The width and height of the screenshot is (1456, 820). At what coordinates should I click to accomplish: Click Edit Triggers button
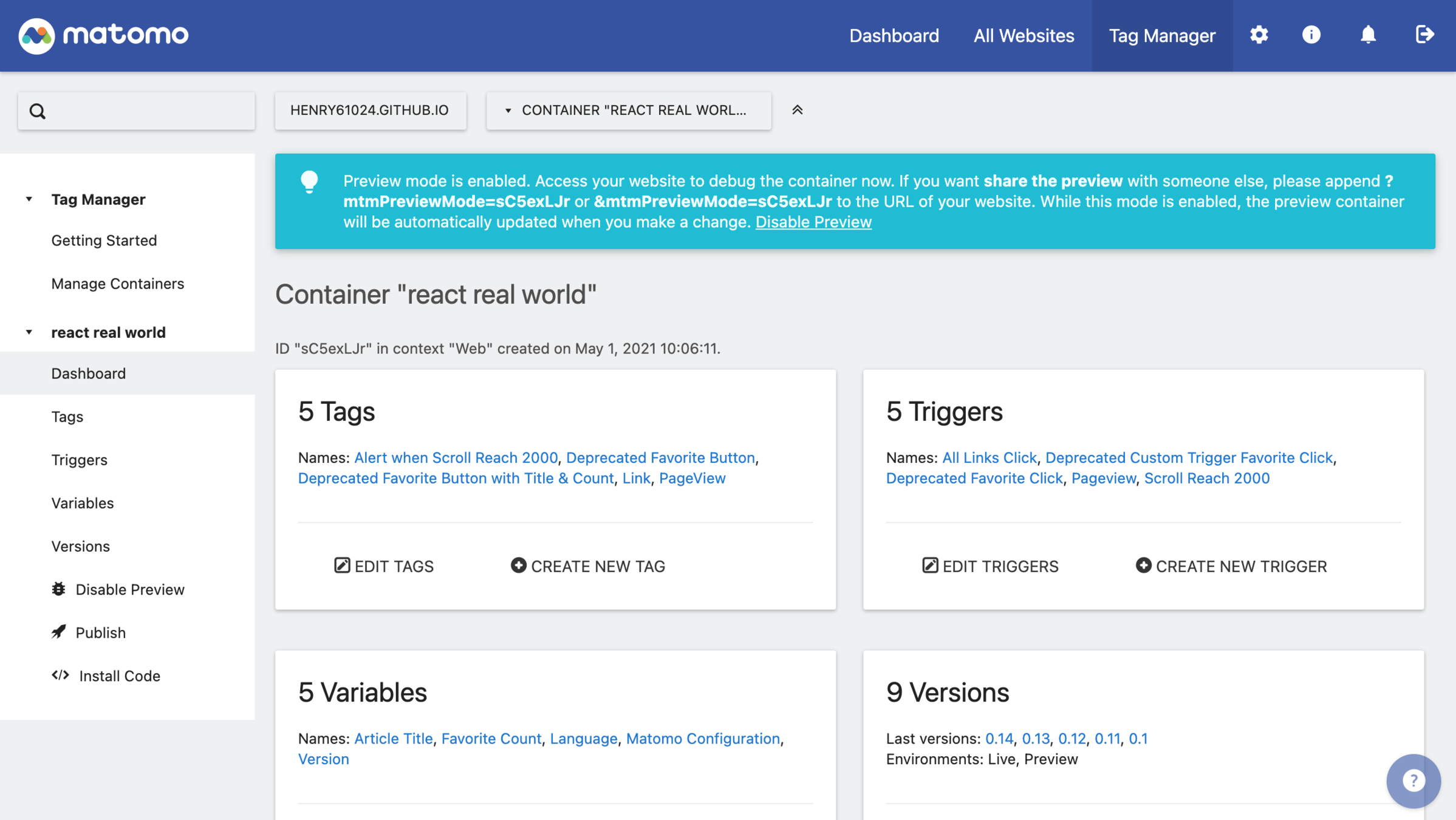pos(989,566)
